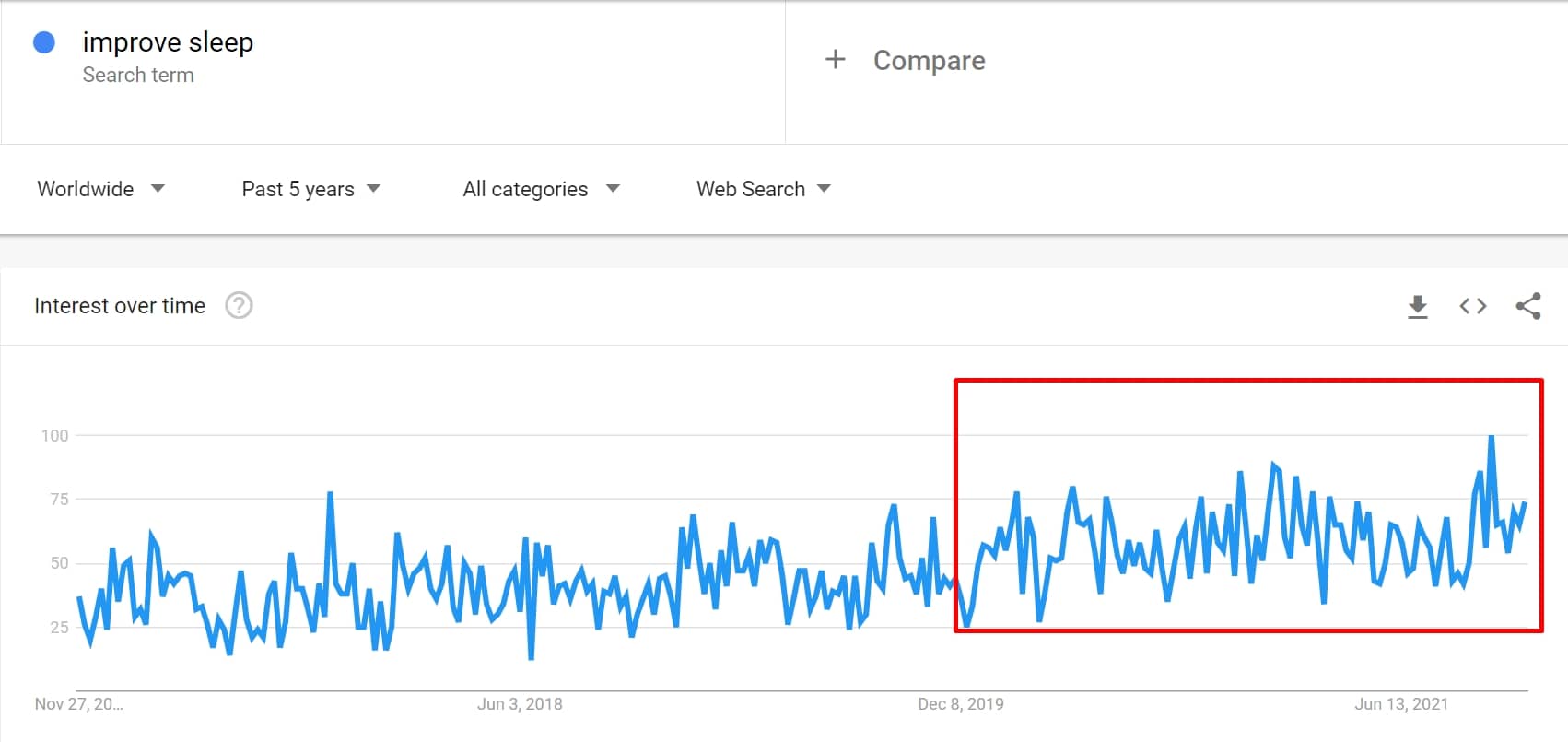Click the 75 value on y-axis
Screen dimensions: 1568x742
(x=59, y=500)
